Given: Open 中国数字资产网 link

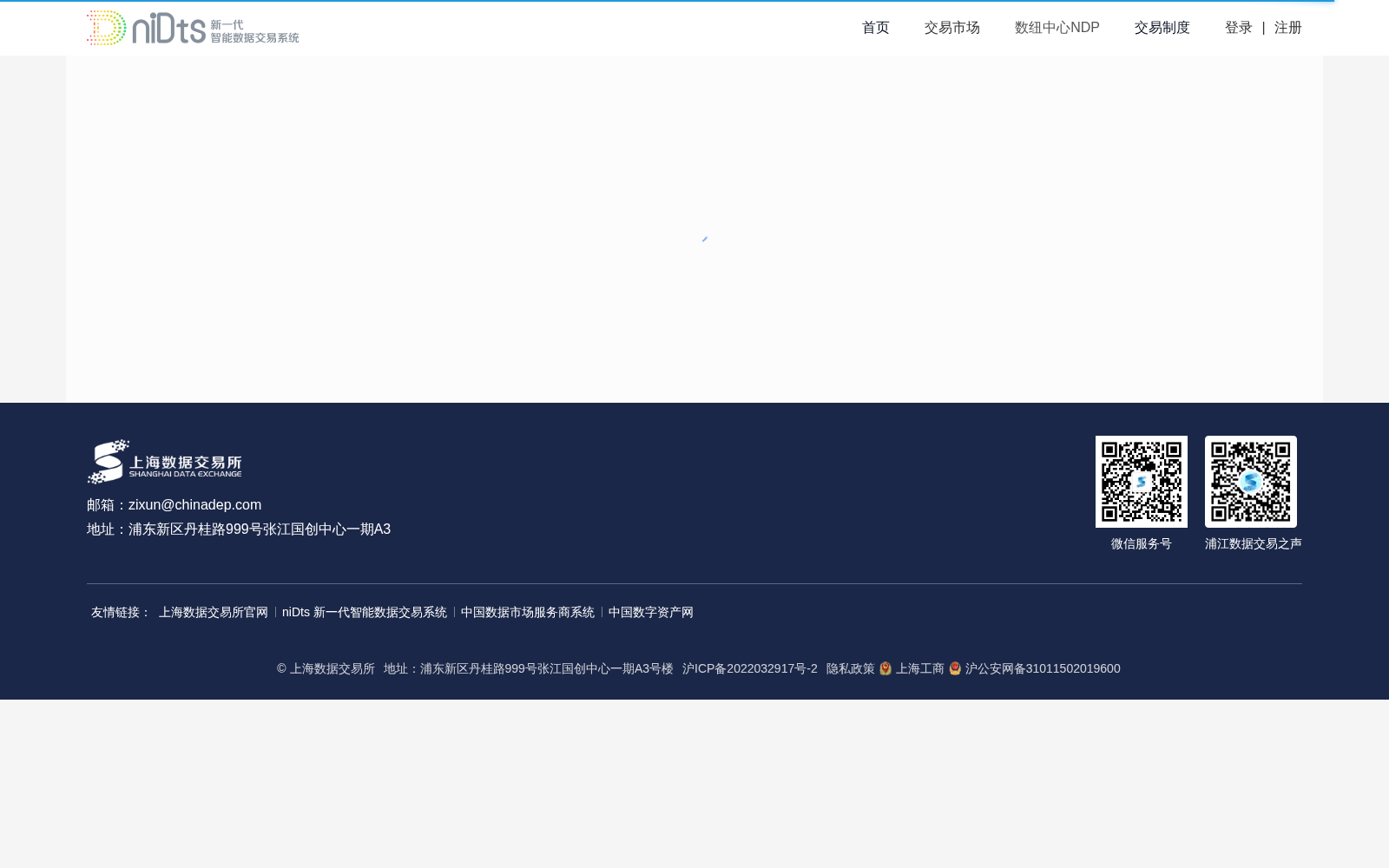Looking at the screenshot, I should (x=650, y=613).
